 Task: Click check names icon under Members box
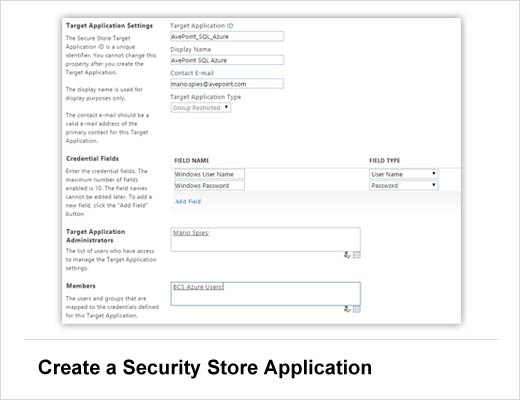click(x=347, y=309)
